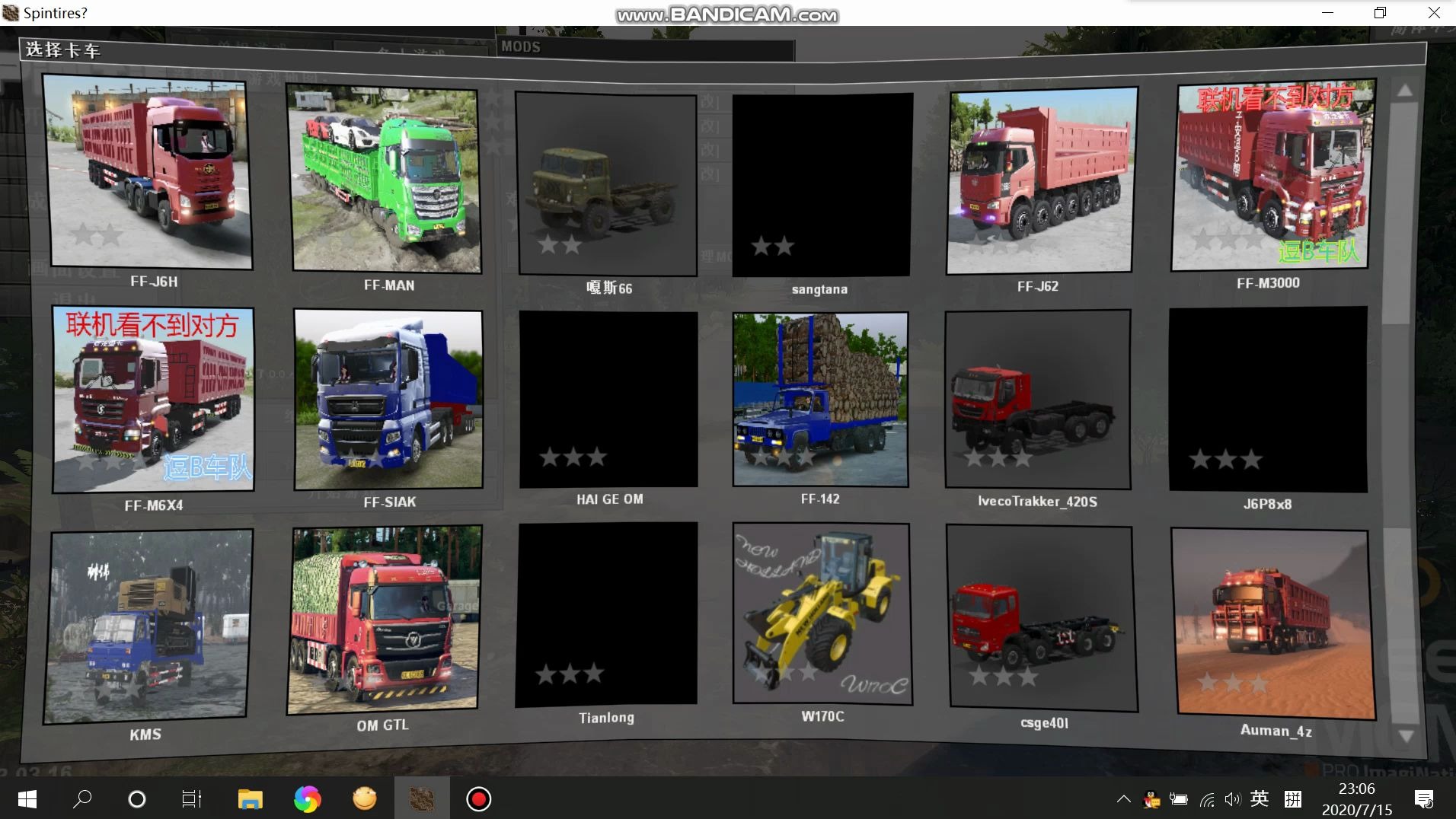Show hidden system tray icons
Screen dimensions: 1456x819
pos(1123,799)
